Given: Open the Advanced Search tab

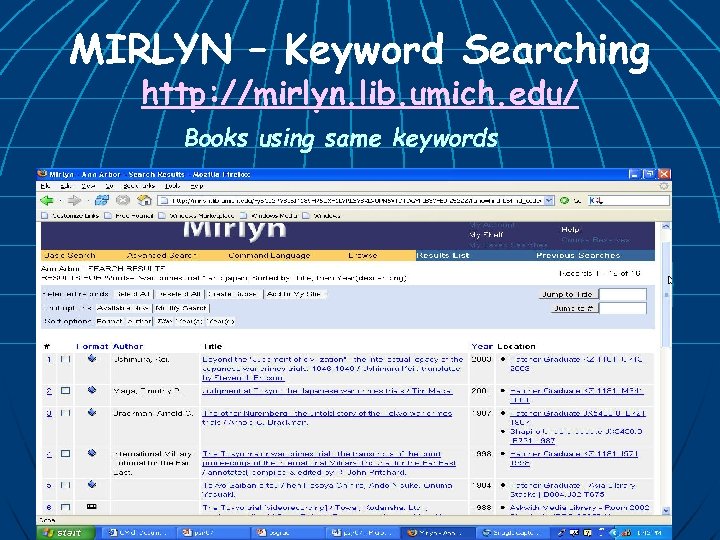Looking at the screenshot, I should click(x=162, y=255).
